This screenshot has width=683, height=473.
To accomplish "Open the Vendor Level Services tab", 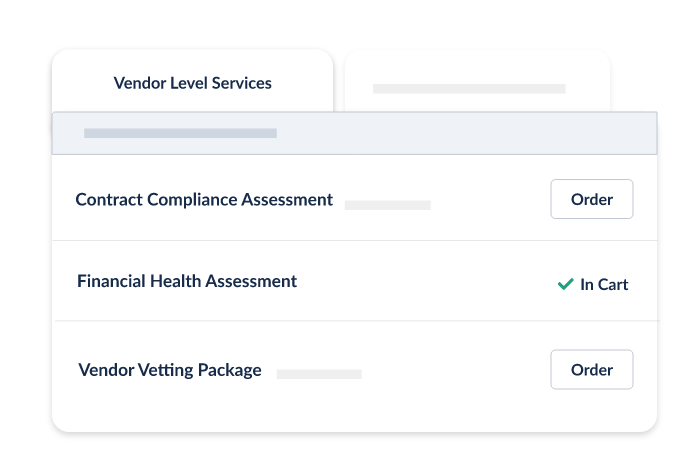I will [x=192, y=83].
